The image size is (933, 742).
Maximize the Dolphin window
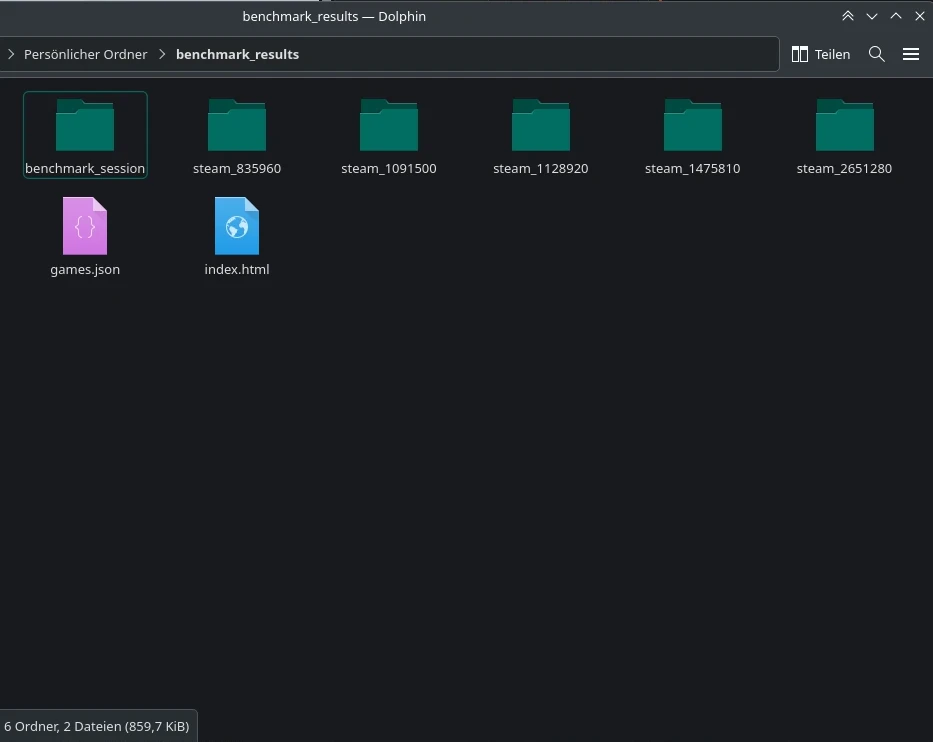pyautogui.click(x=896, y=16)
